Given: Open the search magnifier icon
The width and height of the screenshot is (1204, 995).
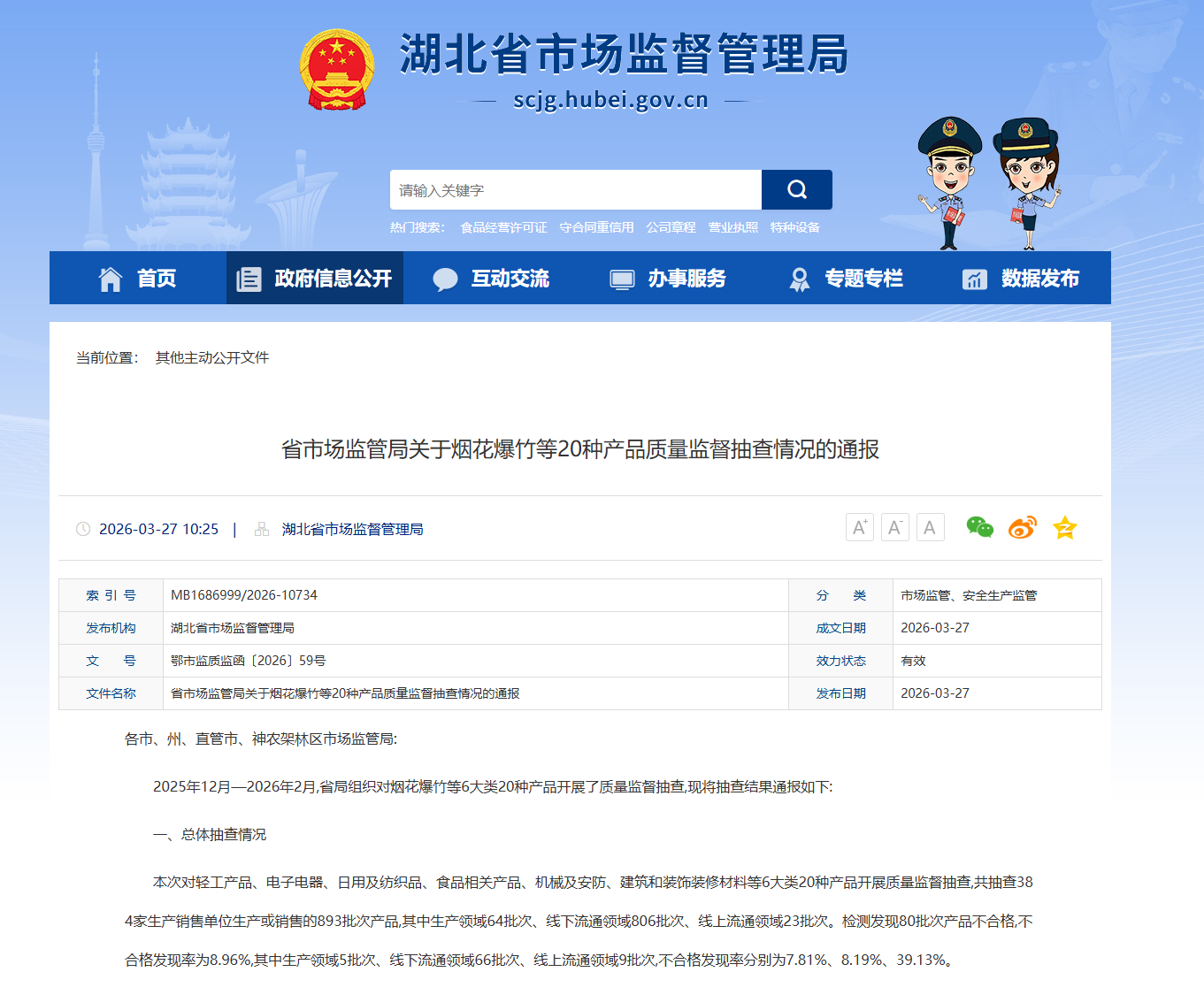Looking at the screenshot, I should (x=795, y=189).
